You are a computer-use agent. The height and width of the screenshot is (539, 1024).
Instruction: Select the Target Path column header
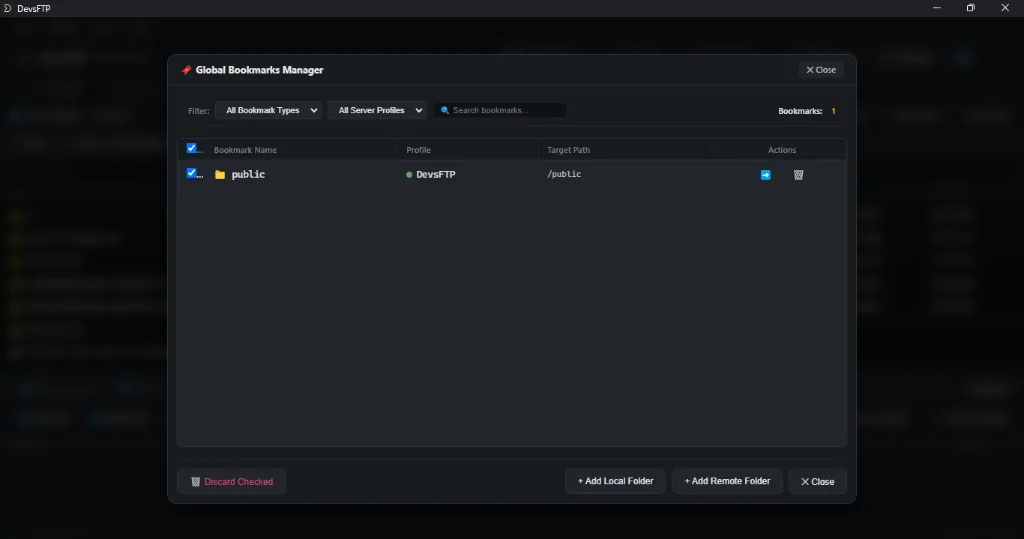pos(568,150)
